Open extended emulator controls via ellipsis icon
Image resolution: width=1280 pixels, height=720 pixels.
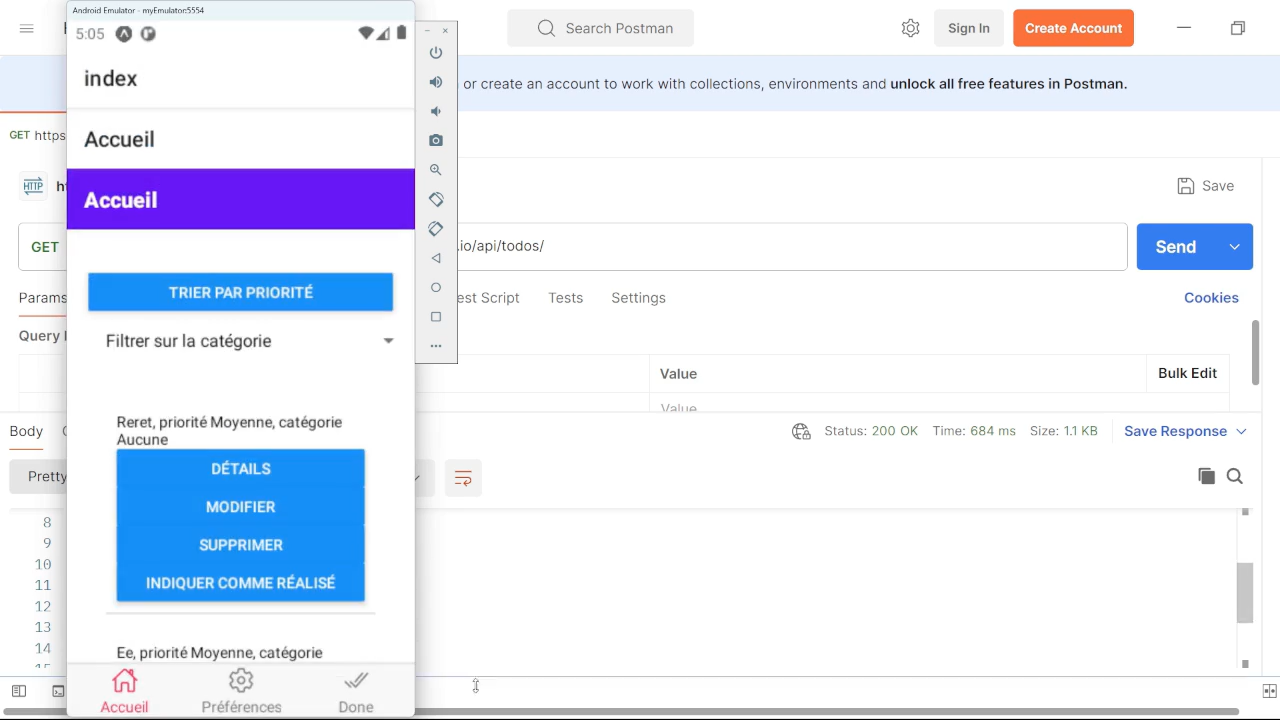[435, 345]
